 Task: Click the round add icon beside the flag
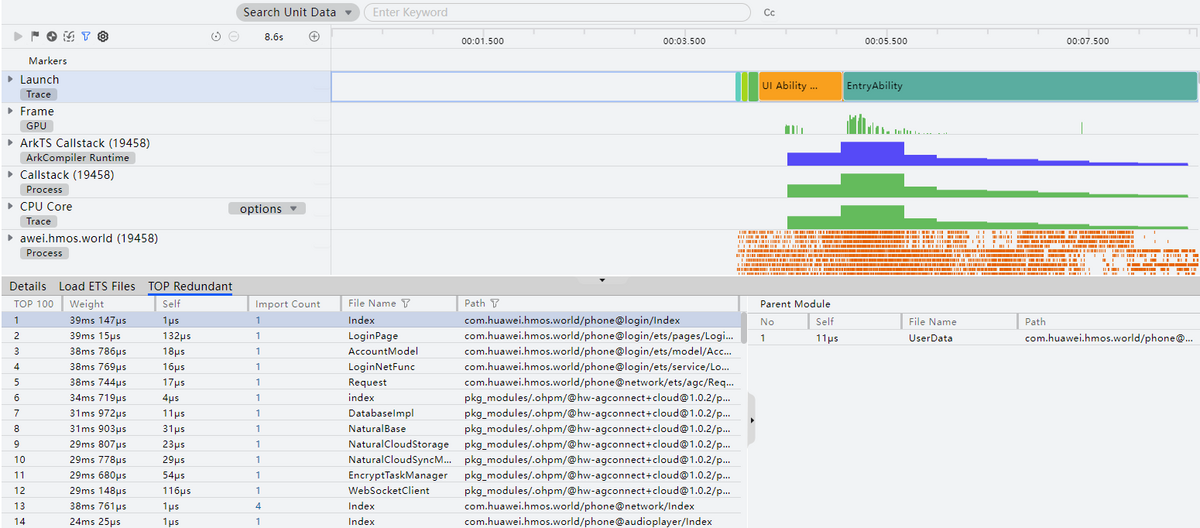51,36
